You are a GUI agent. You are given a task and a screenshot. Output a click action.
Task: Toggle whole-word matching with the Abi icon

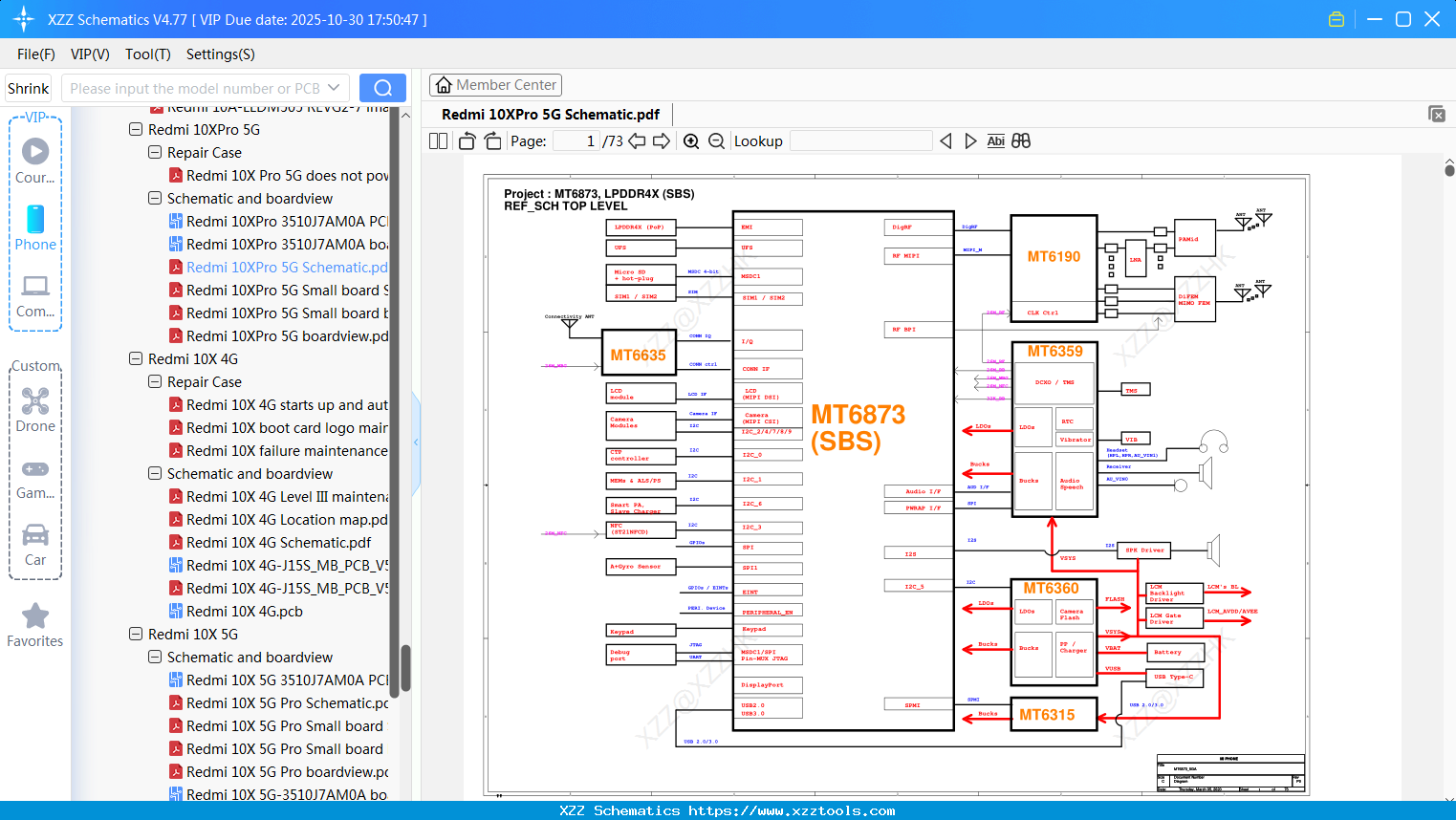(996, 140)
